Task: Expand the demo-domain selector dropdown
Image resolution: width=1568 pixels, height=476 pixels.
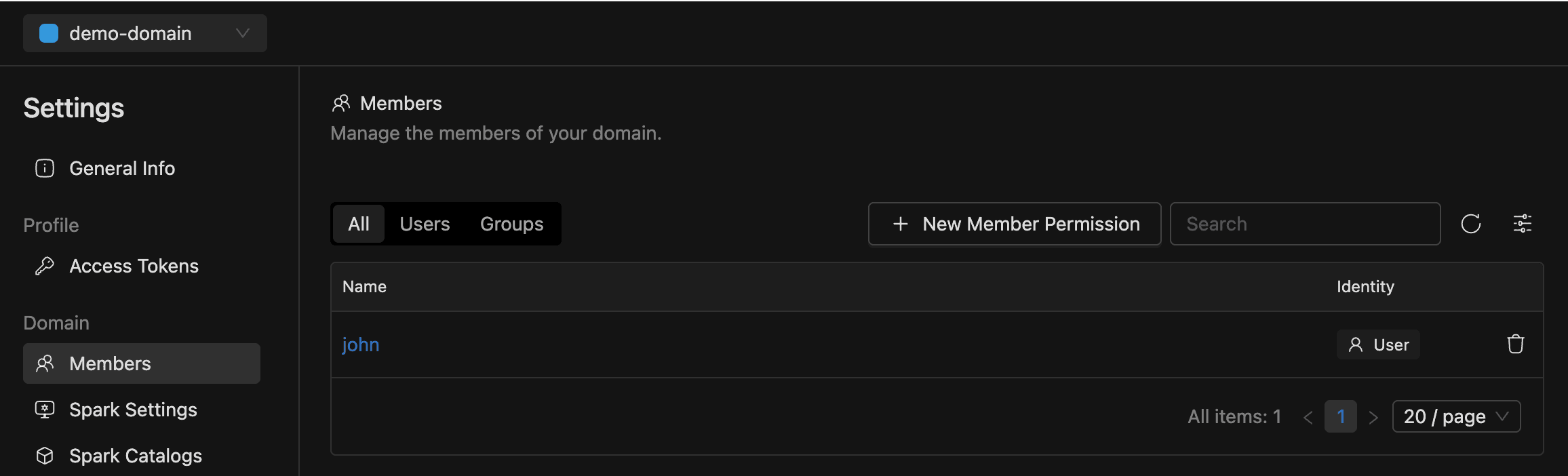Action: click(x=242, y=33)
